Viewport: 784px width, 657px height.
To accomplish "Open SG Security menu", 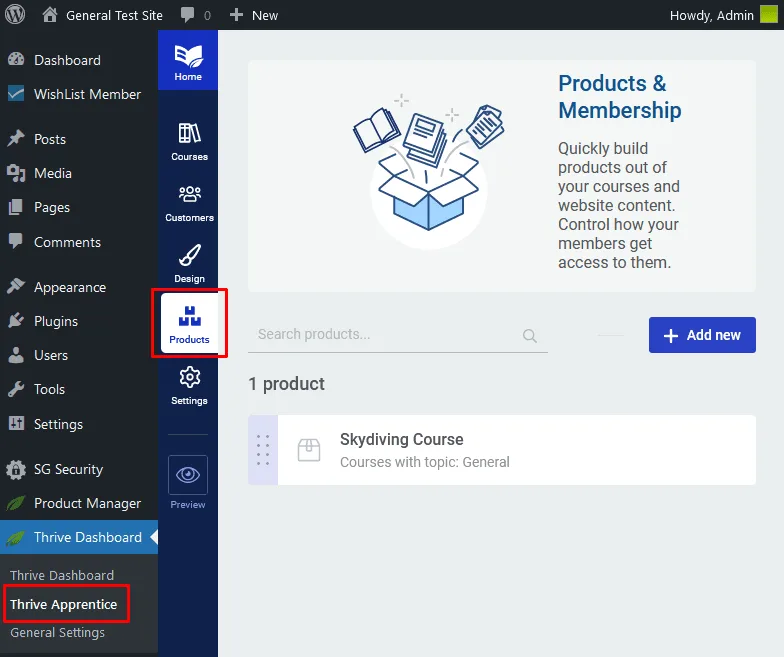I will (79, 469).
